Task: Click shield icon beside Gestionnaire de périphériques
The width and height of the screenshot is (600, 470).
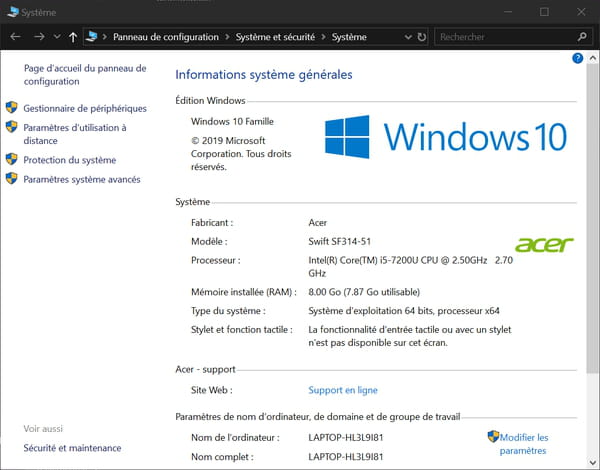Action: coord(11,108)
